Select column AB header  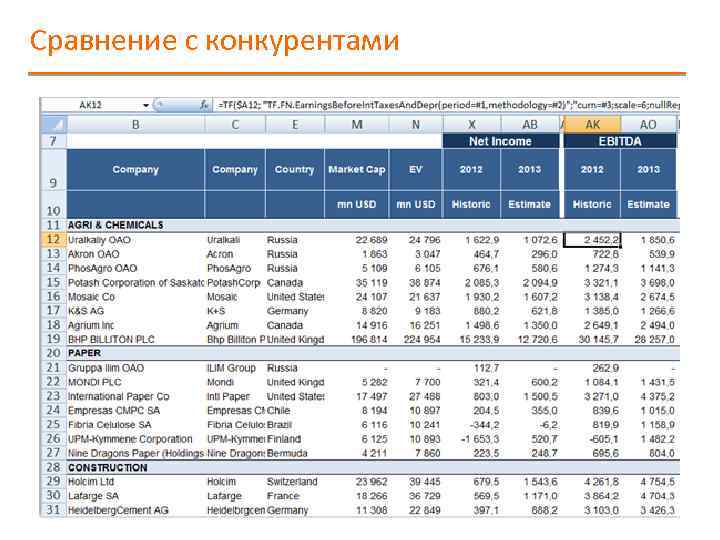[530, 124]
